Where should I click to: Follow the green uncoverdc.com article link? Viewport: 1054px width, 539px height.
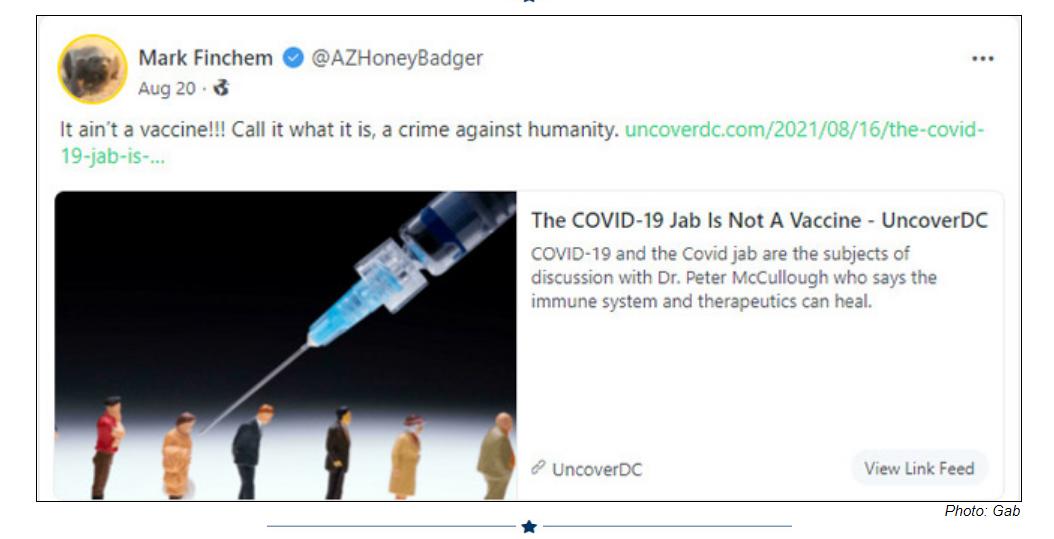[x=804, y=129]
